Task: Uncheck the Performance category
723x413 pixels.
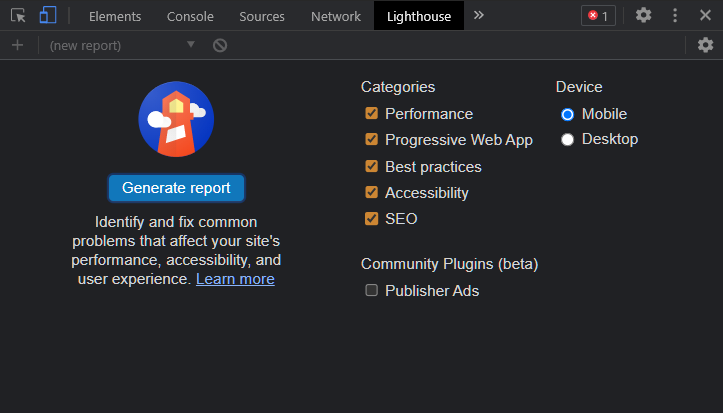Action: 371,113
